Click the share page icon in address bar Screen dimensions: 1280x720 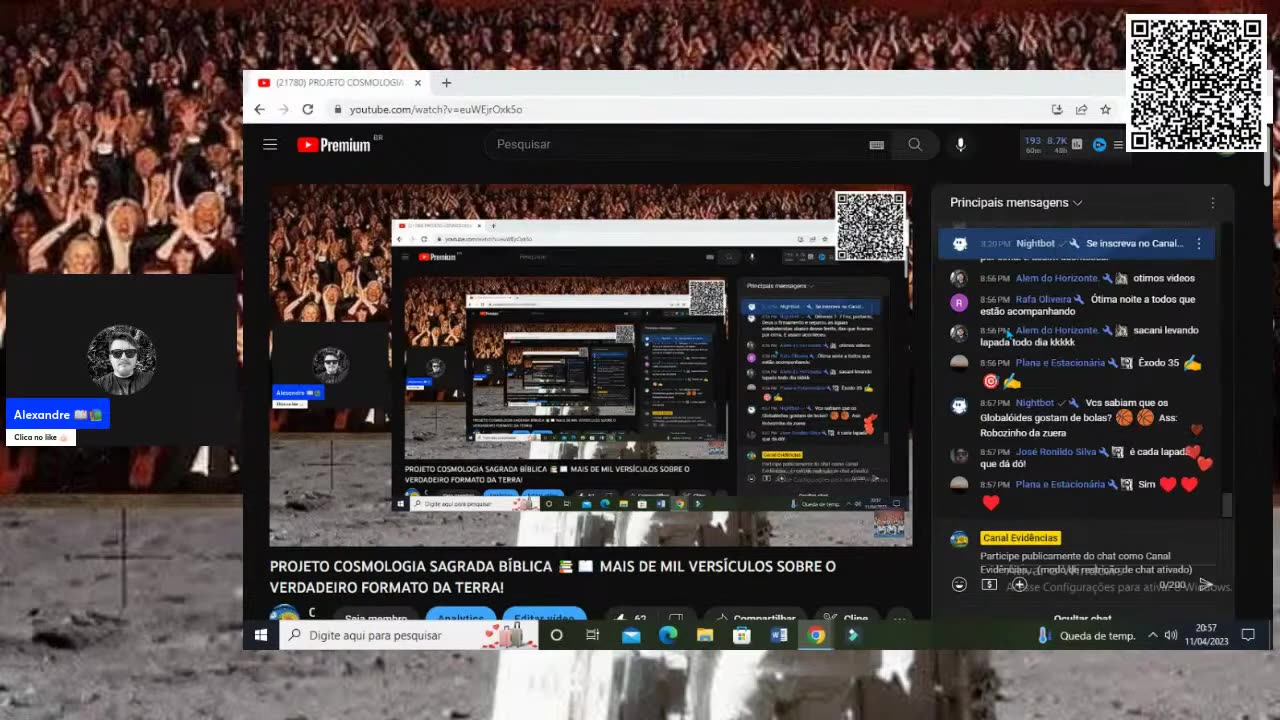[x=1081, y=109]
